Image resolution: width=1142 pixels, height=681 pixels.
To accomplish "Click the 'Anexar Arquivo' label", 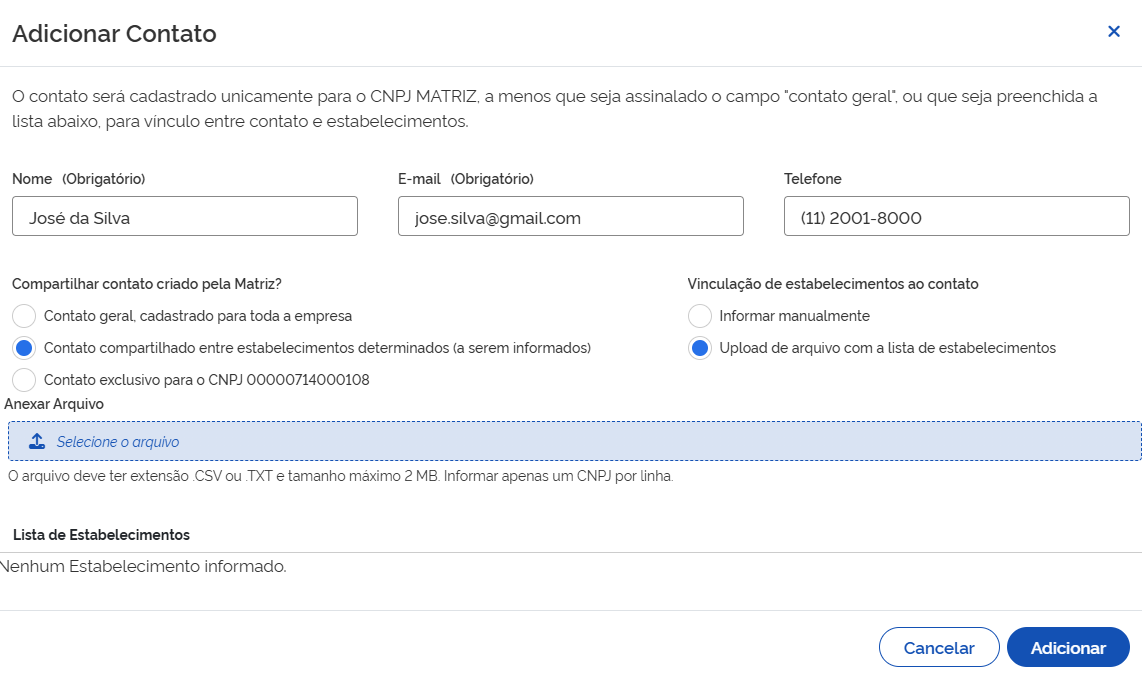I will pos(54,404).
